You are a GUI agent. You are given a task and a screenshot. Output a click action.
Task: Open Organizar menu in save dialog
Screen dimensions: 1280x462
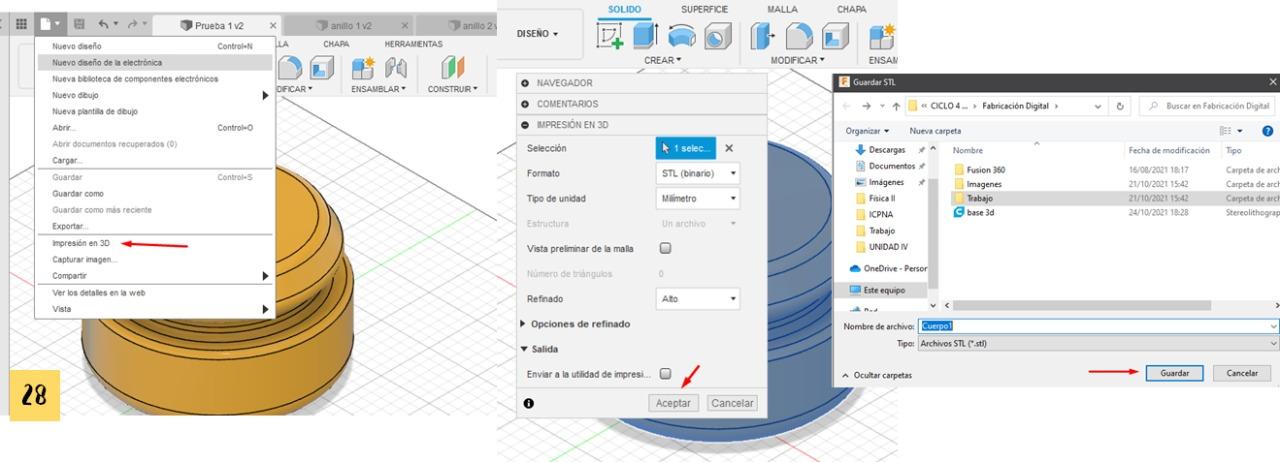(867, 131)
